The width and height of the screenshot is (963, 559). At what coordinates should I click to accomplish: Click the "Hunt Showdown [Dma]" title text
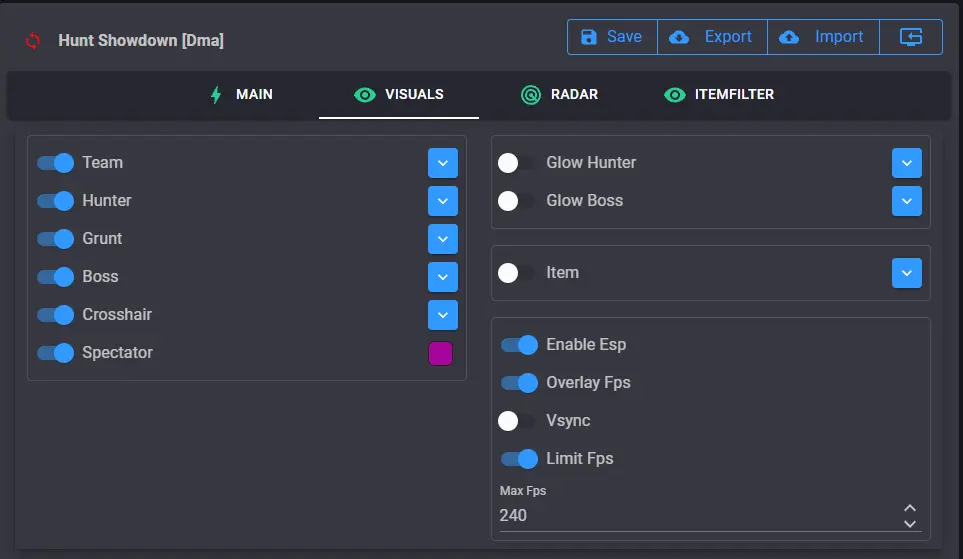pos(141,41)
